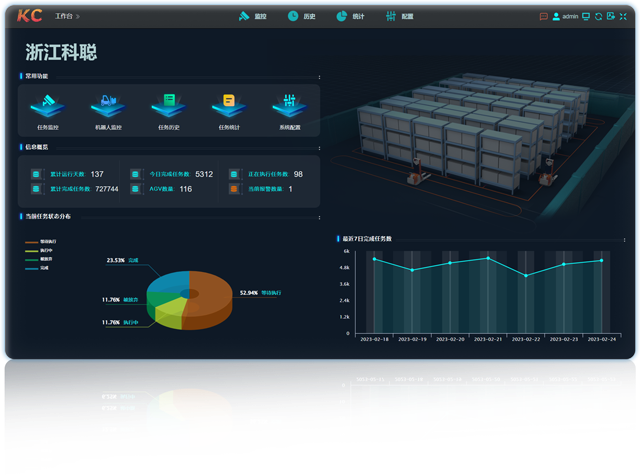Open the 任务统计 yellow shortcut icon

[229, 104]
